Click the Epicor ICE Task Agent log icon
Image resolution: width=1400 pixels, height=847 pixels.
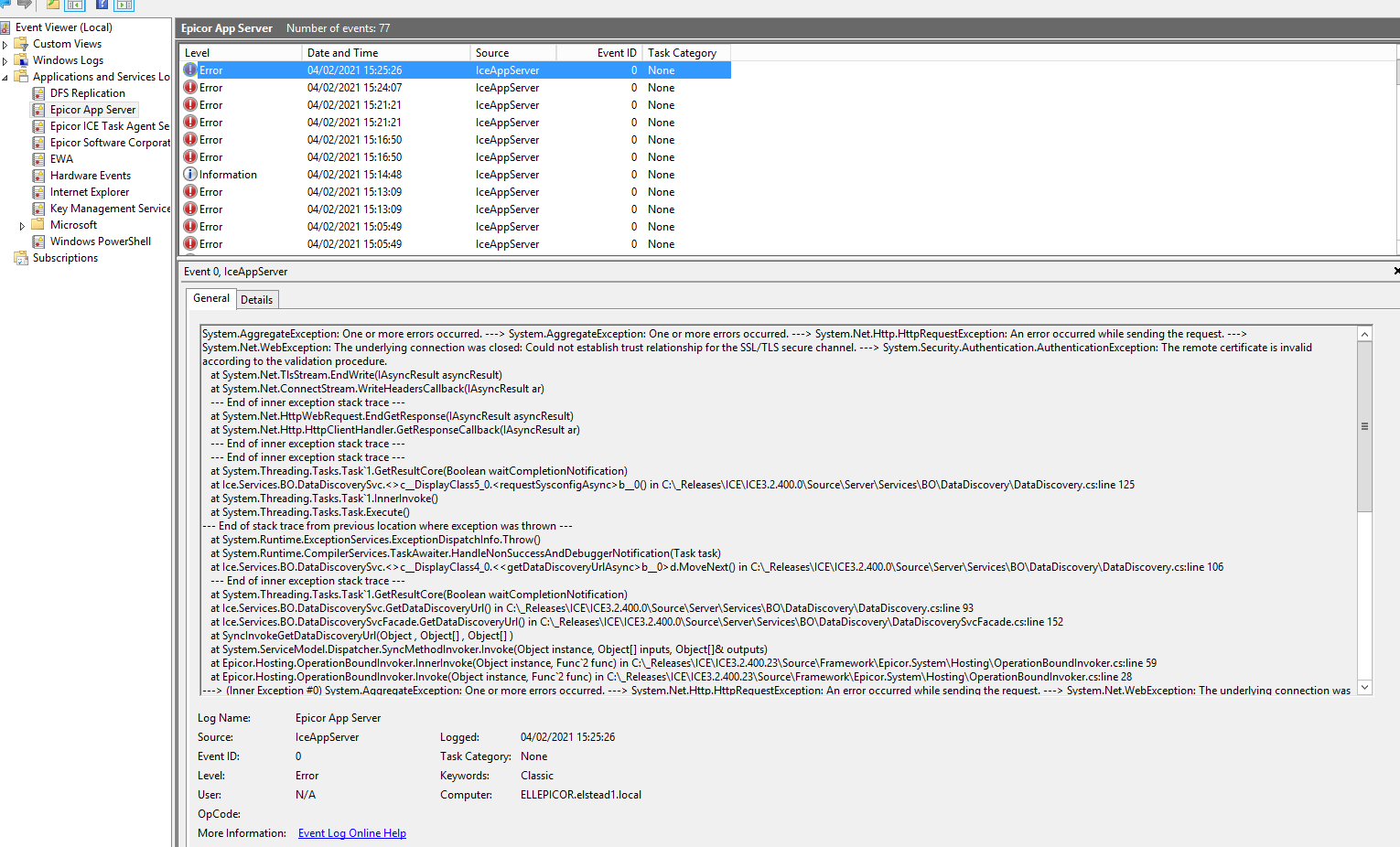pyautogui.click(x=38, y=126)
